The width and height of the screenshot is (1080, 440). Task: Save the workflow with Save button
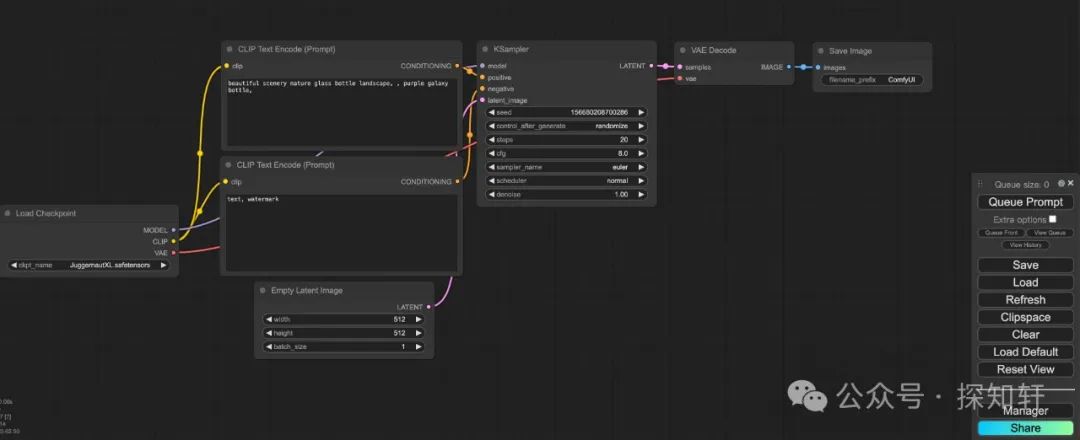pos(1025,265)
